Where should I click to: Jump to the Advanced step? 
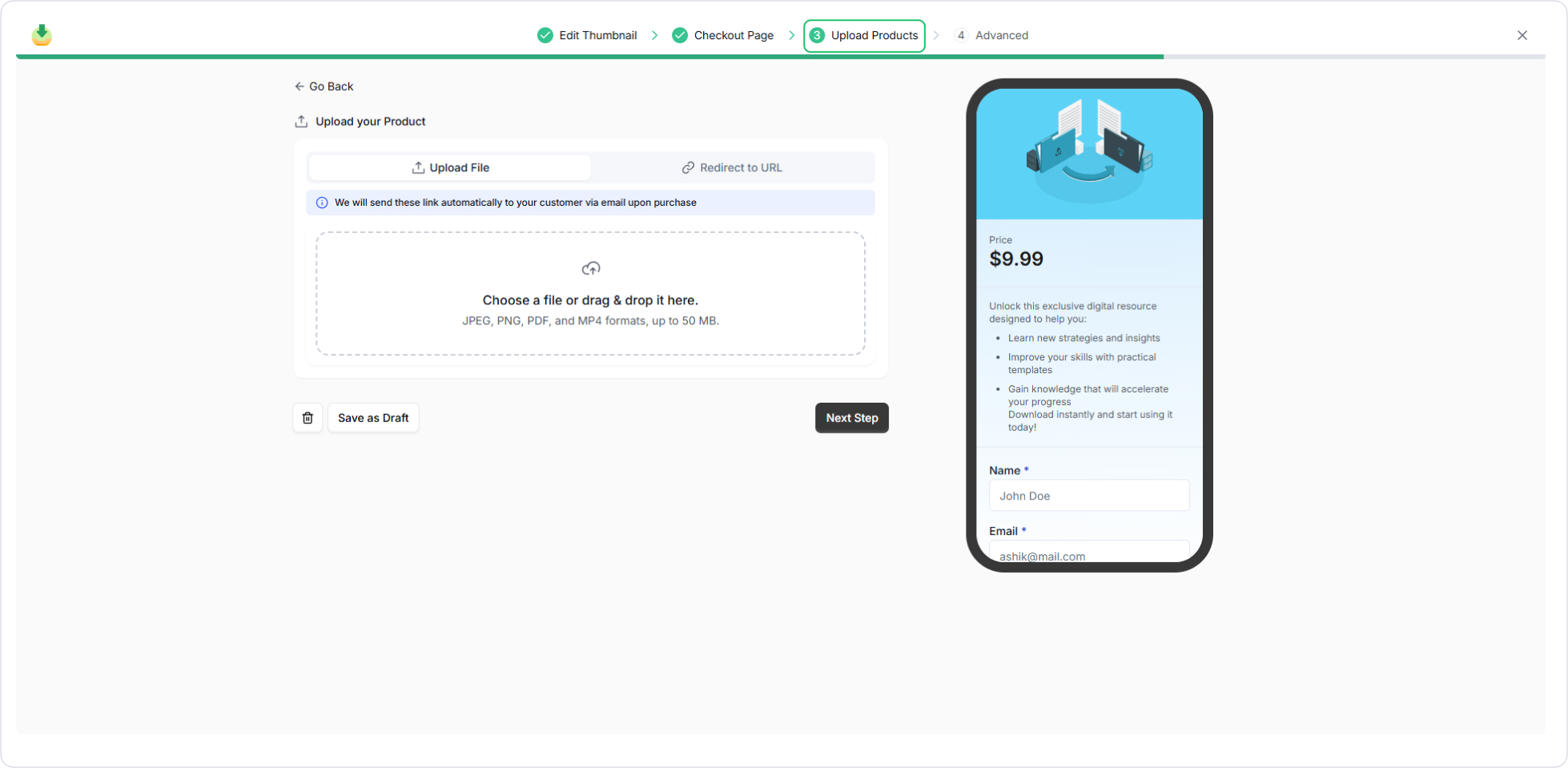[1000, 35]
